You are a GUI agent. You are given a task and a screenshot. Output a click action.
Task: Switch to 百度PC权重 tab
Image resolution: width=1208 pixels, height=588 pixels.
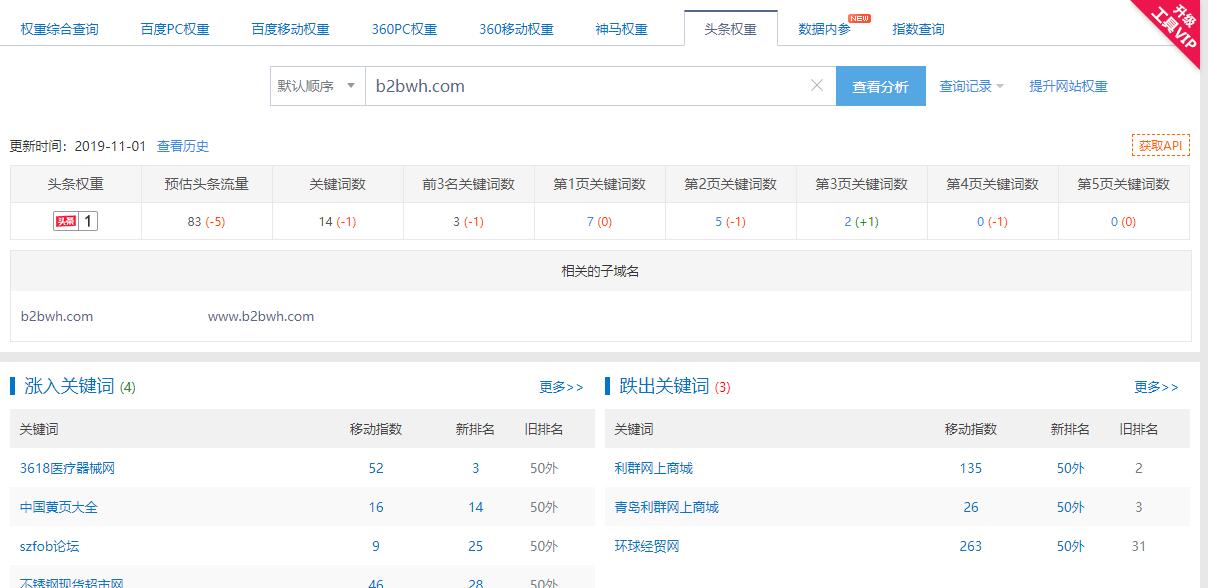pos(175,29)
